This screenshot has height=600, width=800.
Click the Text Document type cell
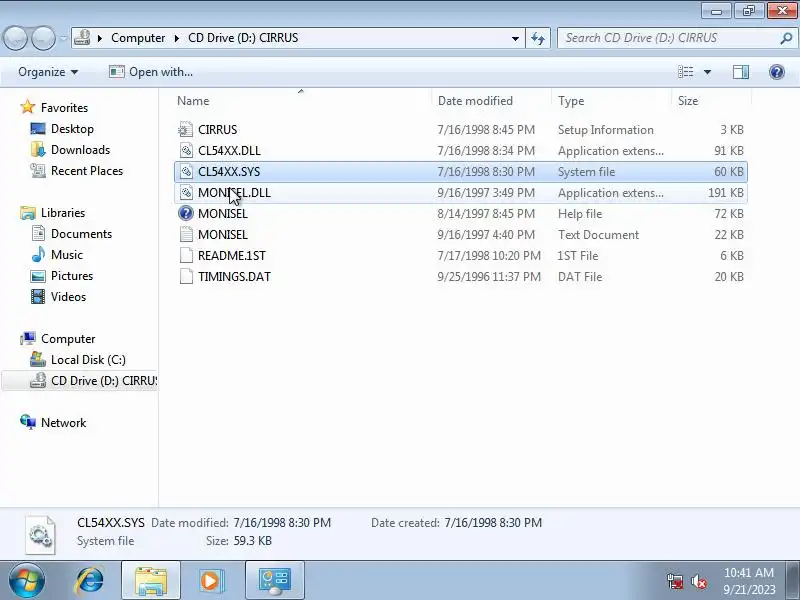coord(598,234)
